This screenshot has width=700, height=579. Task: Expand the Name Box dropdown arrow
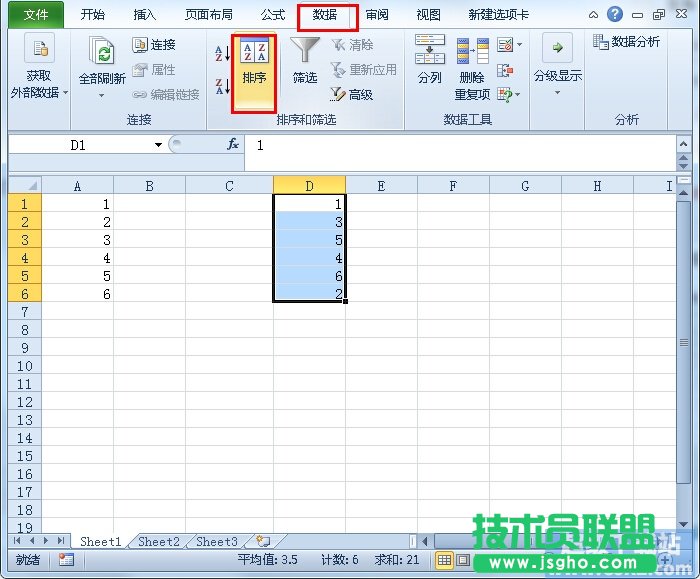(x=158, y=145)
